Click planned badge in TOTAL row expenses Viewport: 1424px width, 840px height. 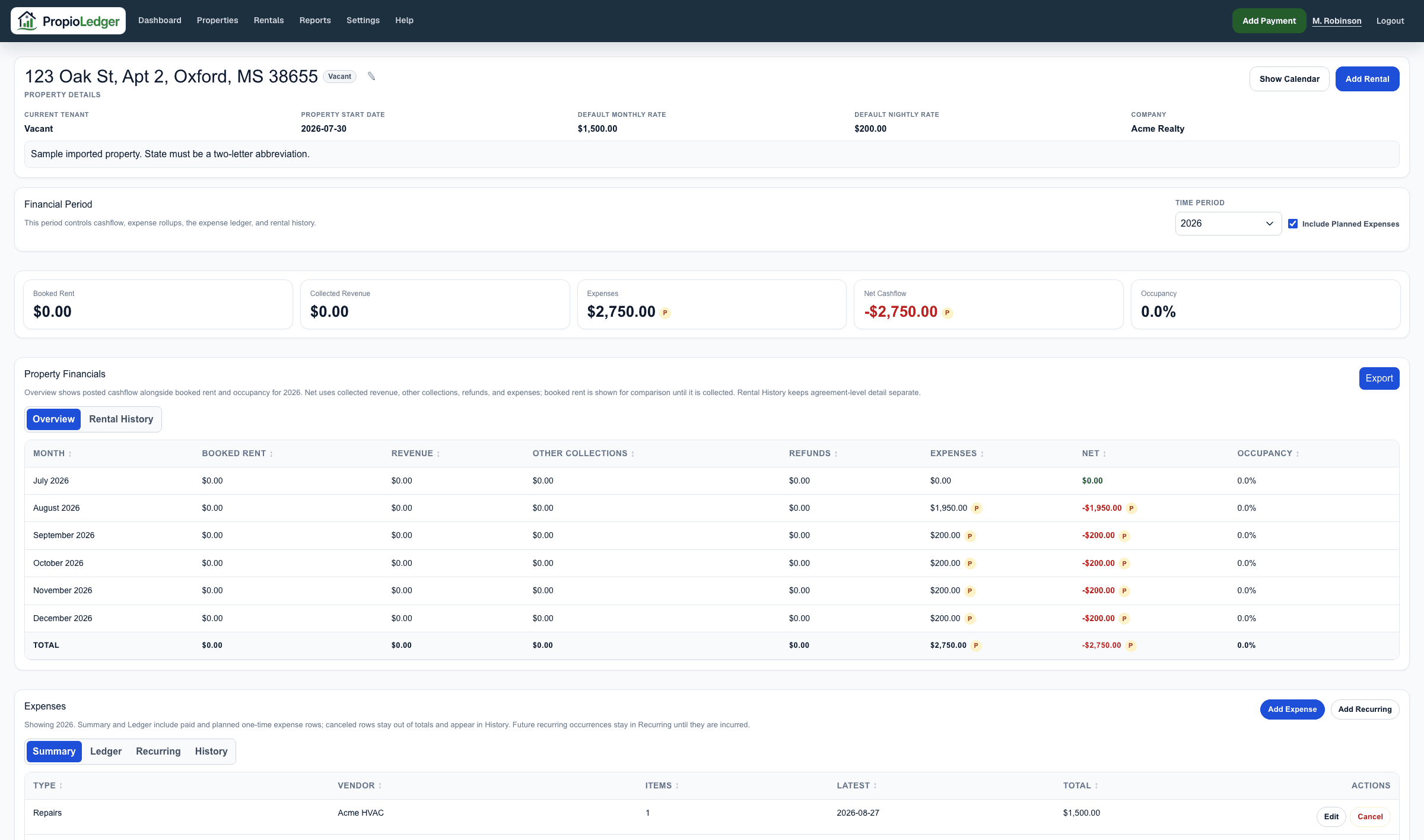click(975, 645)
